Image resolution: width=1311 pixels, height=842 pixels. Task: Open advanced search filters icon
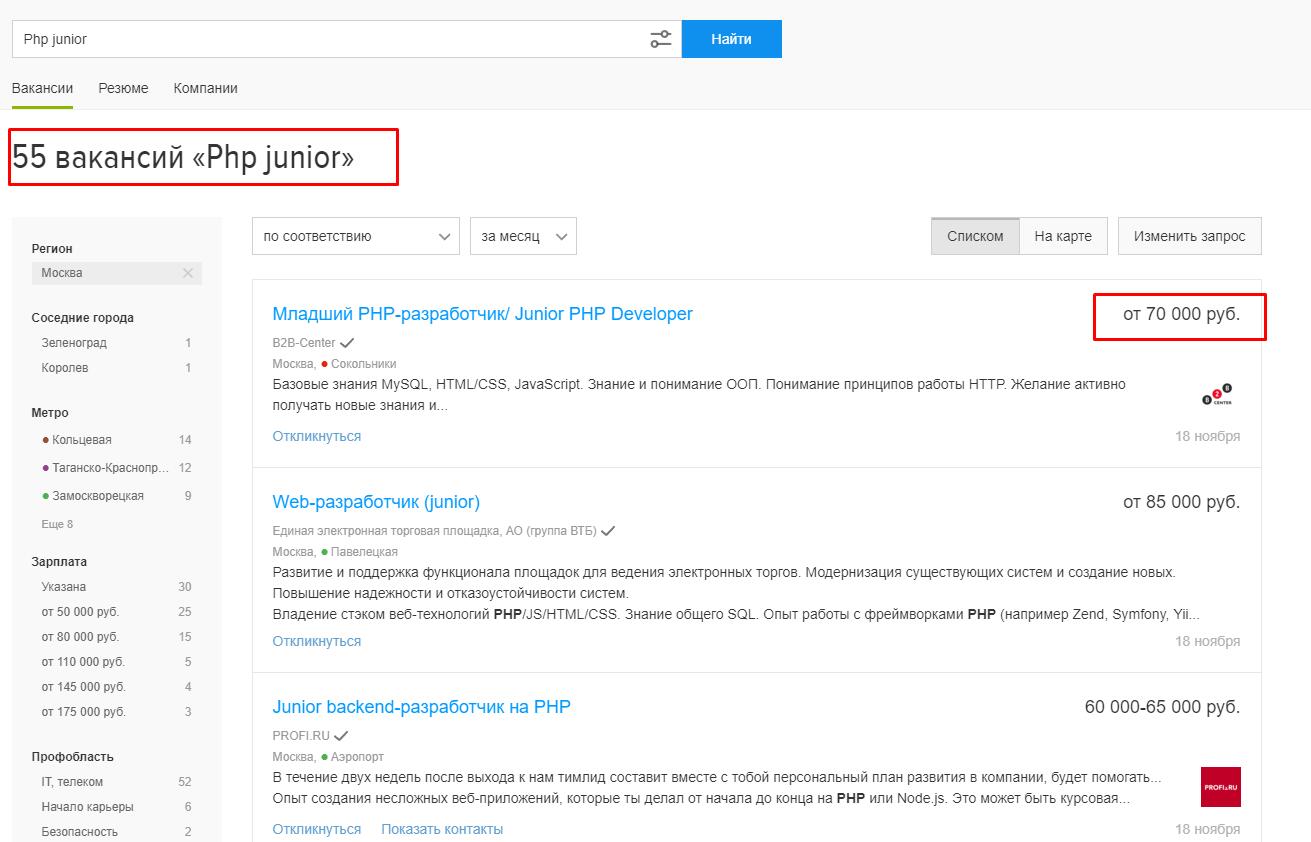click(x=660, y=39)
